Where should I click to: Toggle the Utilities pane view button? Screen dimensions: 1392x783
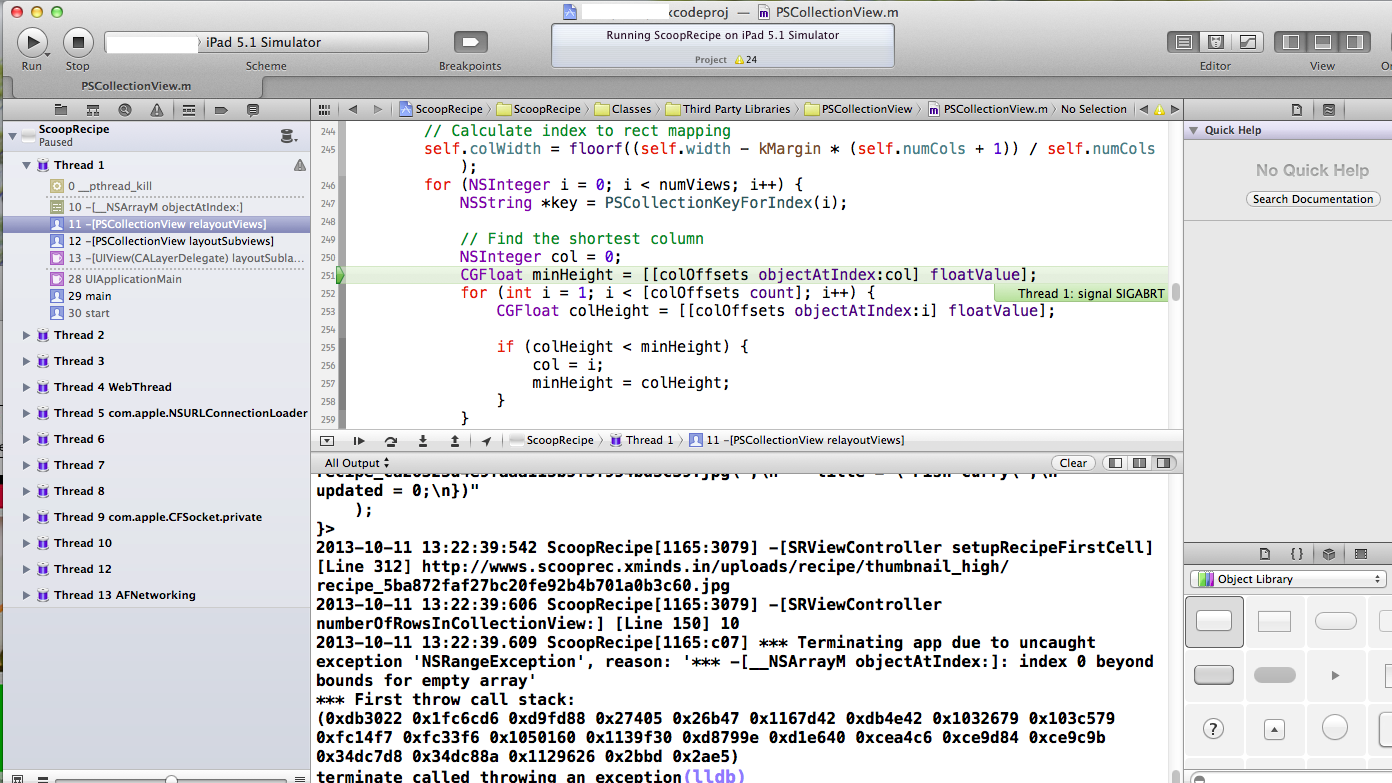(1355, 42)
